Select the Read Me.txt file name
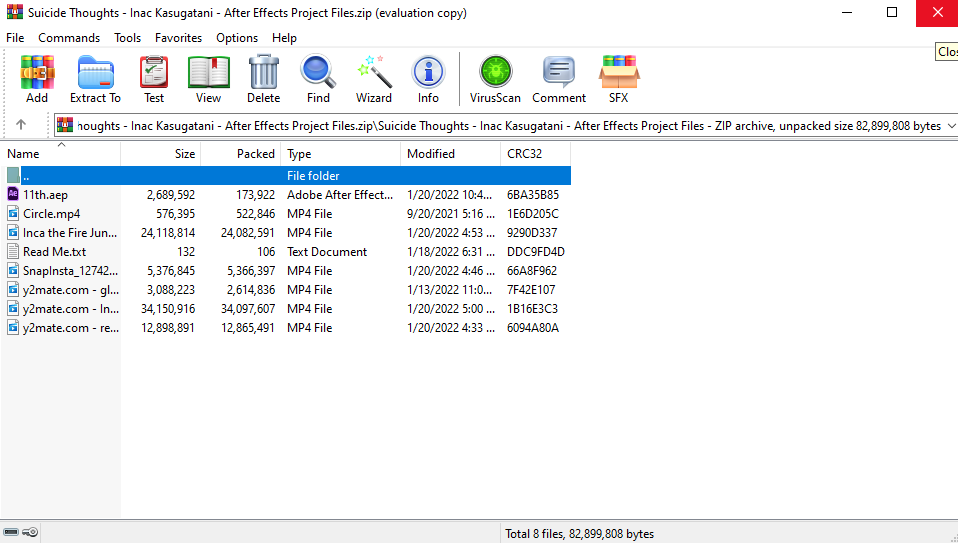 (54, 252)
